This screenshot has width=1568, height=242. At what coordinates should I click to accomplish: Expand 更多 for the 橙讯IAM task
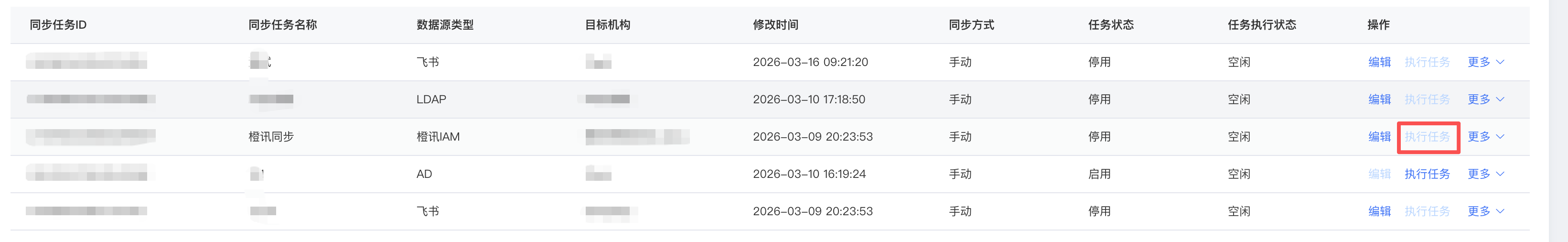point(1485,137)
